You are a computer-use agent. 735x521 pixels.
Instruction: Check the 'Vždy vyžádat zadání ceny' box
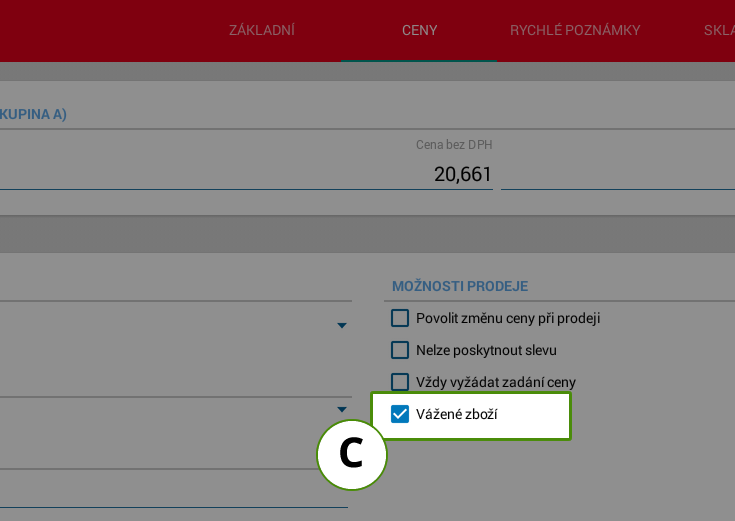(x=400, y=382)
